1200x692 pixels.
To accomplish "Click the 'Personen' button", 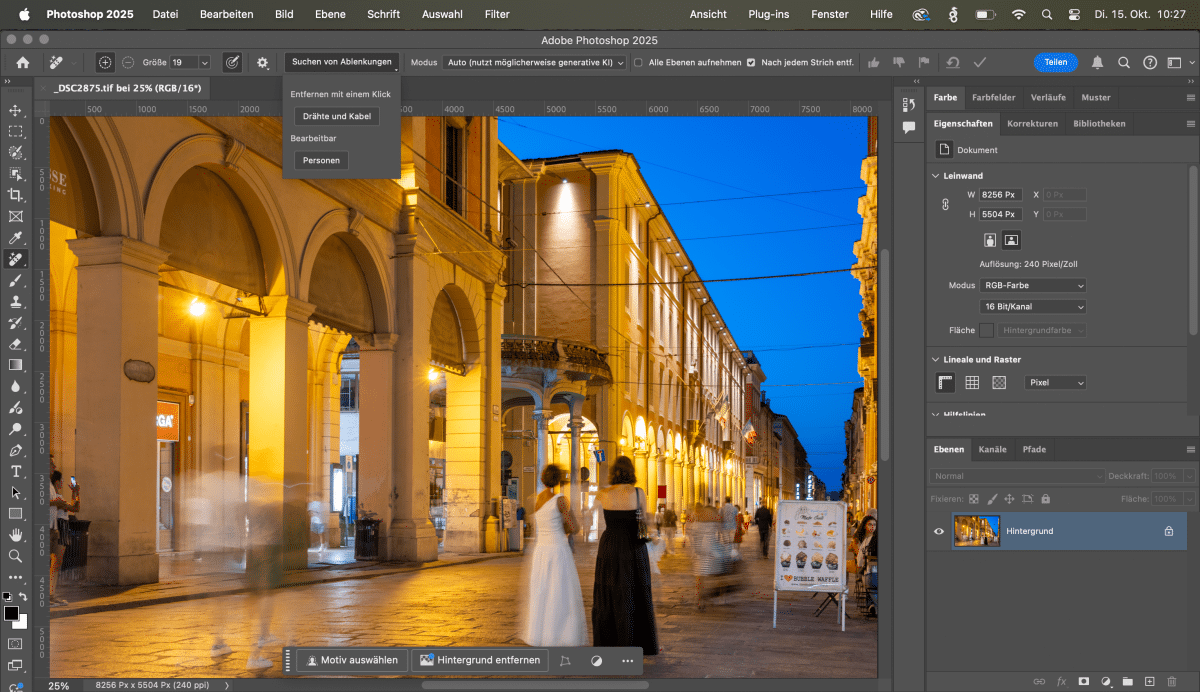I will click(x=321, y=160).
